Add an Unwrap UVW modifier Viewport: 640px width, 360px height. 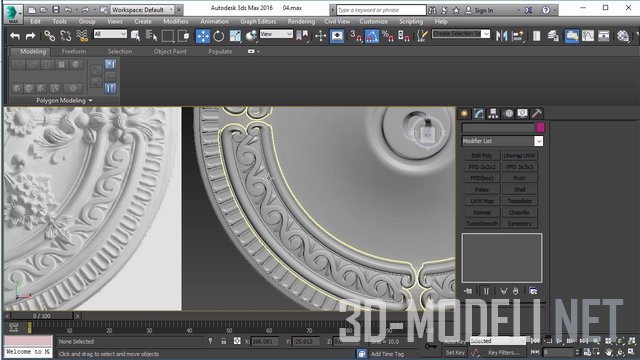click(519, 156)
